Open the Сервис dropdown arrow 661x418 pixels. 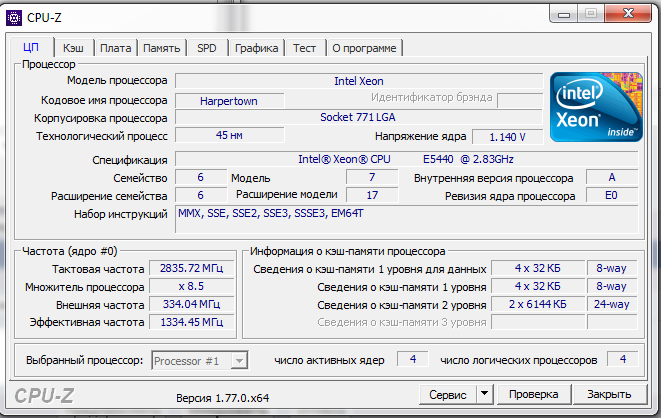(x=484, y=394)
